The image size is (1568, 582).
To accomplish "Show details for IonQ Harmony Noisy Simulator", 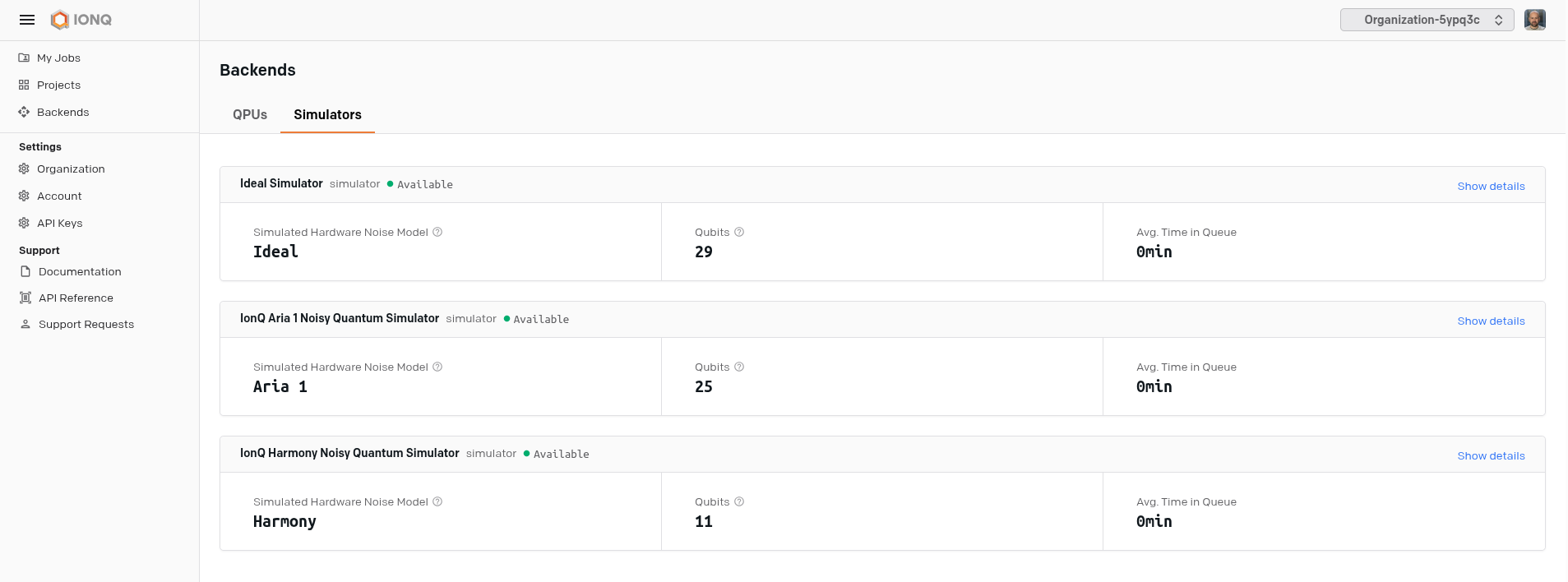I will tap(1491, 455).
